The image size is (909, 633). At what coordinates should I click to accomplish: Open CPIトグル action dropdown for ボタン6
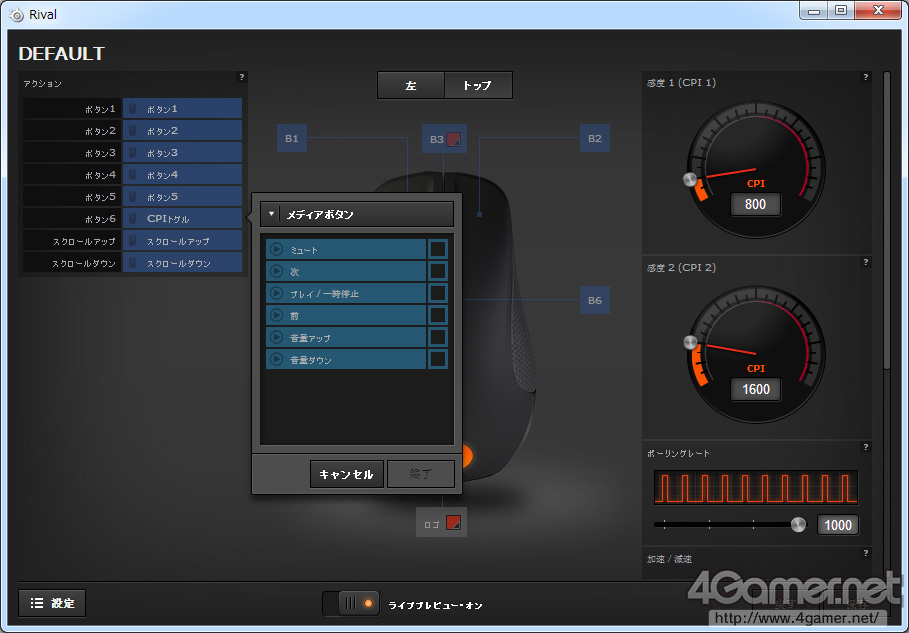[x=182, y=219]
